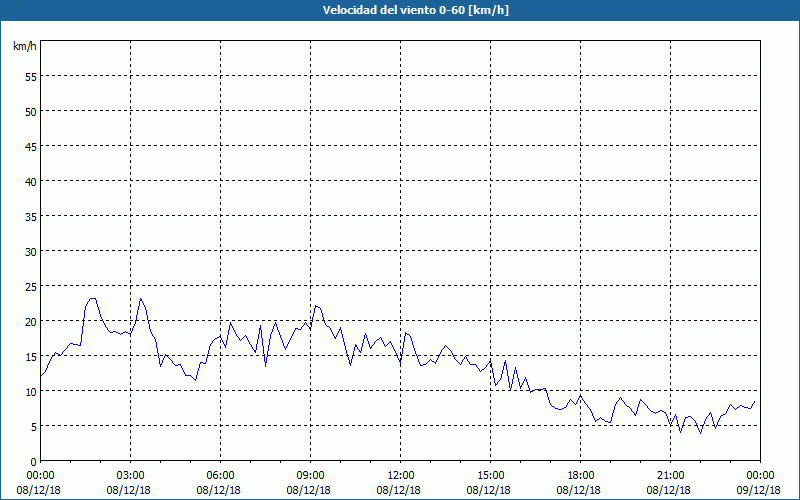This screenshot has height=500, width=800.
Task: Pick the "08/12/18" date under 15:00
Action: tap(489, 490)
